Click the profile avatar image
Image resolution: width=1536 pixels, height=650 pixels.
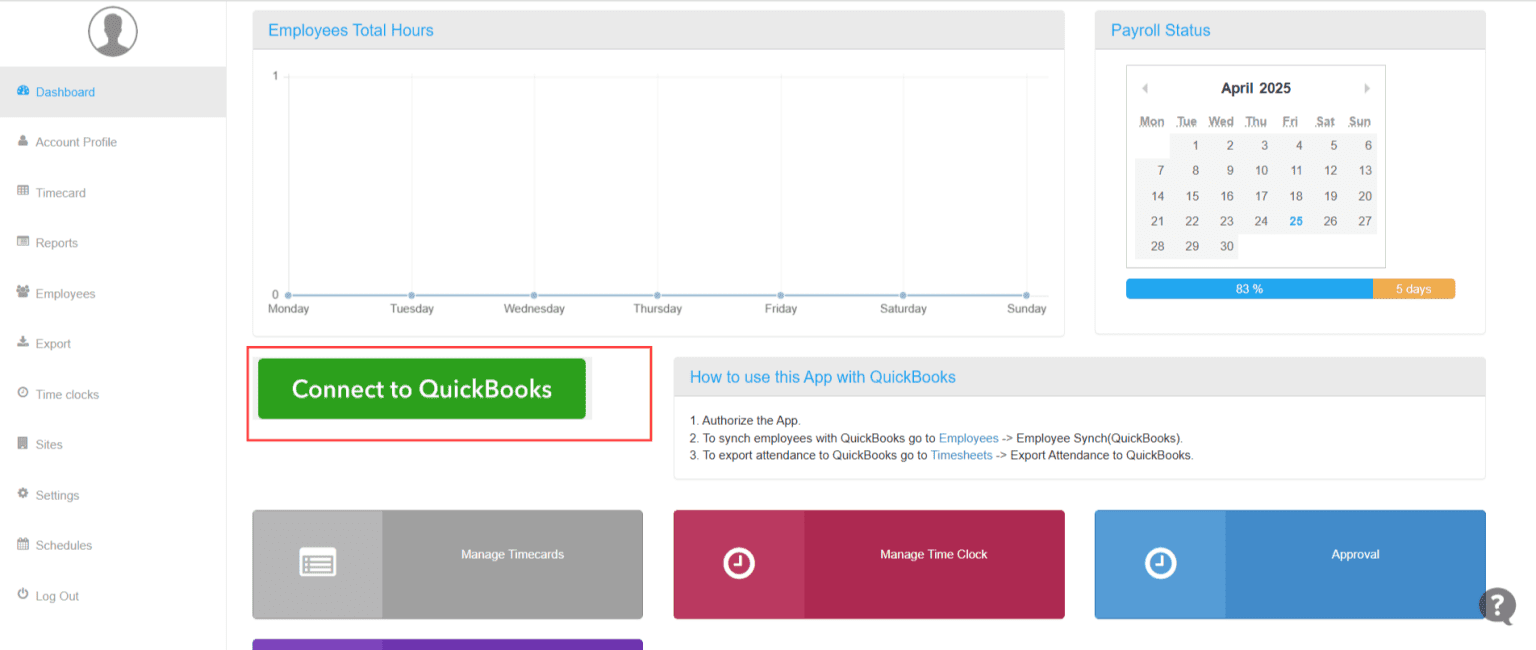tap(112, 31)
